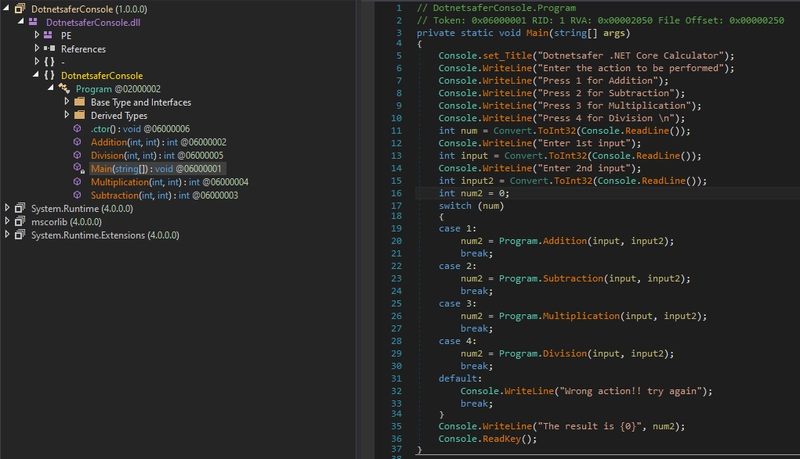
Task: Click the "// DotnetsaferConsole.Program" comment
Action: (496, 8)
